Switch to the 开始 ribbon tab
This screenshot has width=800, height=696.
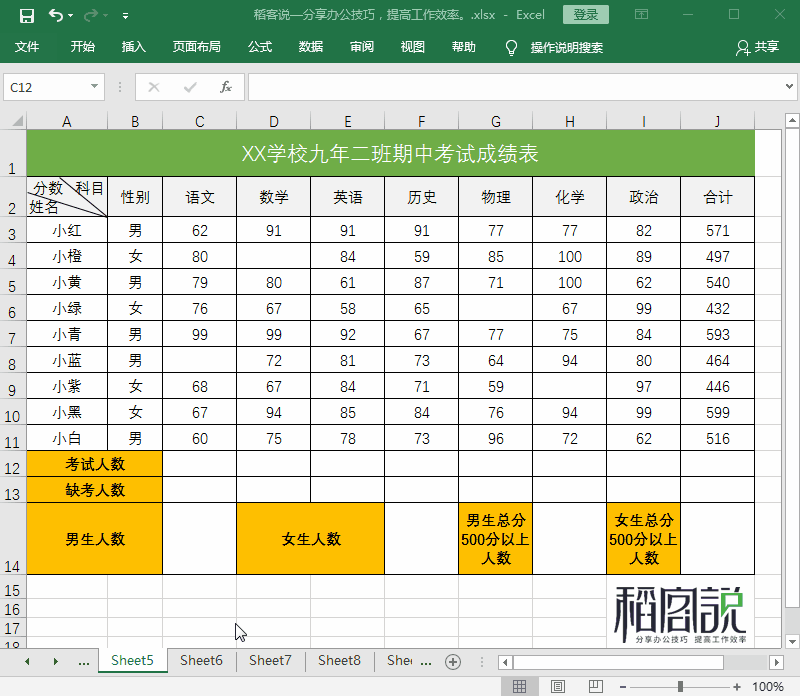(x=82, y=46)
